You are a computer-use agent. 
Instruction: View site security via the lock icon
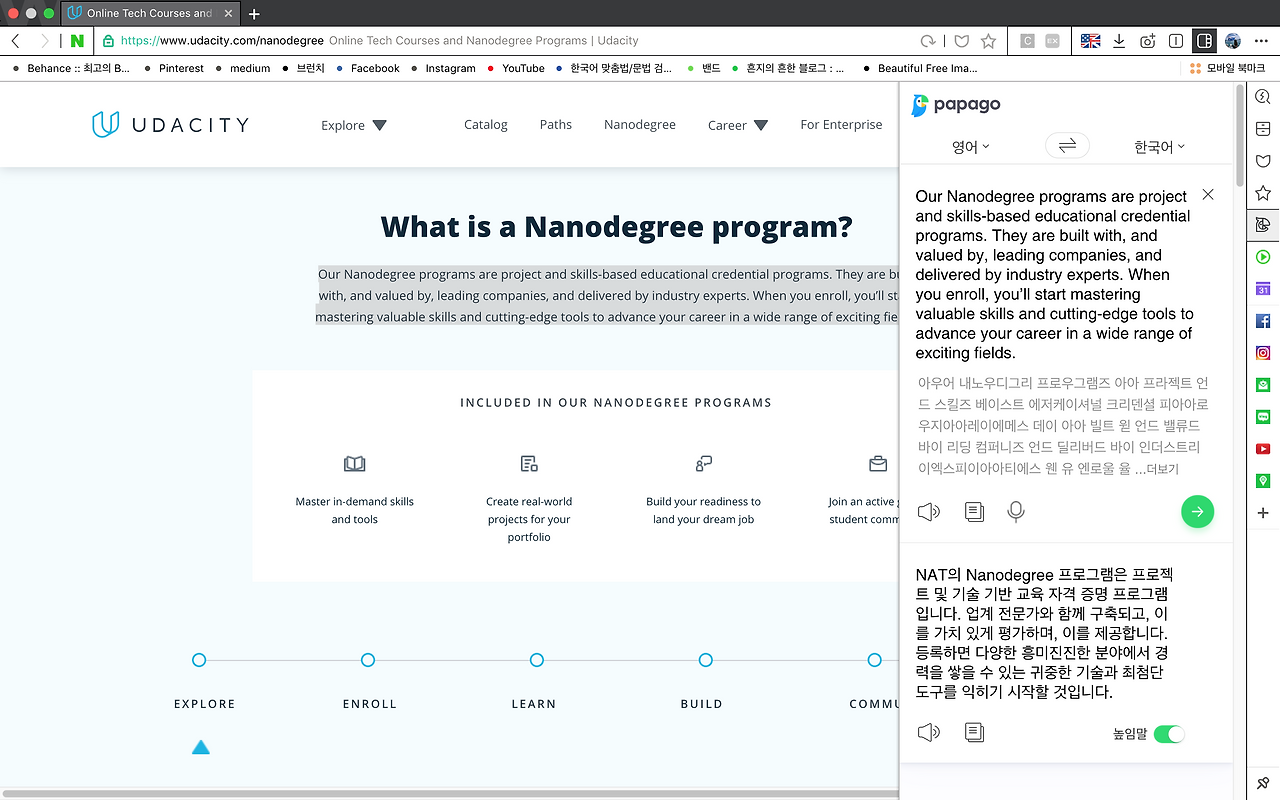108,41
